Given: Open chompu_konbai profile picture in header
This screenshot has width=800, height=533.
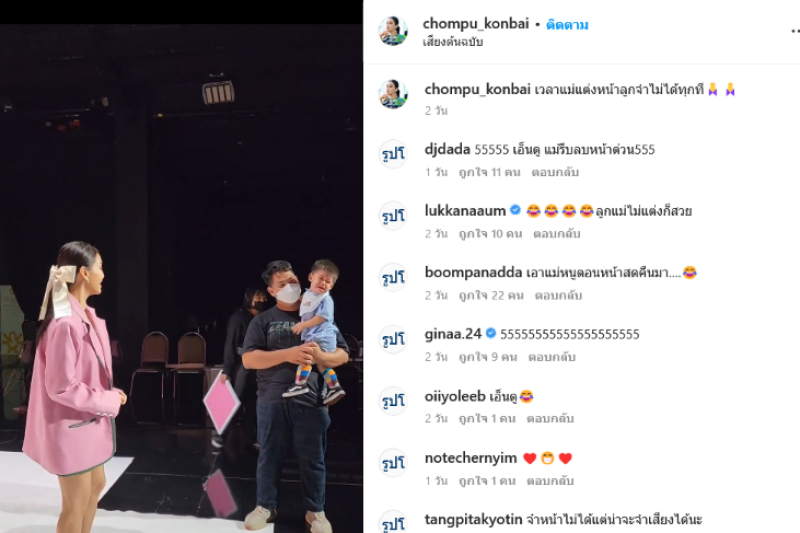Looking at the screenshot, I should 393,31.
